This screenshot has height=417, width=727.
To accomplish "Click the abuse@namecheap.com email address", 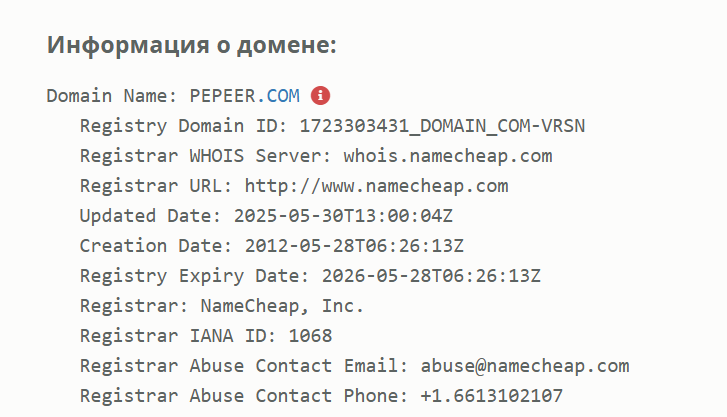I will coord(525,366).
